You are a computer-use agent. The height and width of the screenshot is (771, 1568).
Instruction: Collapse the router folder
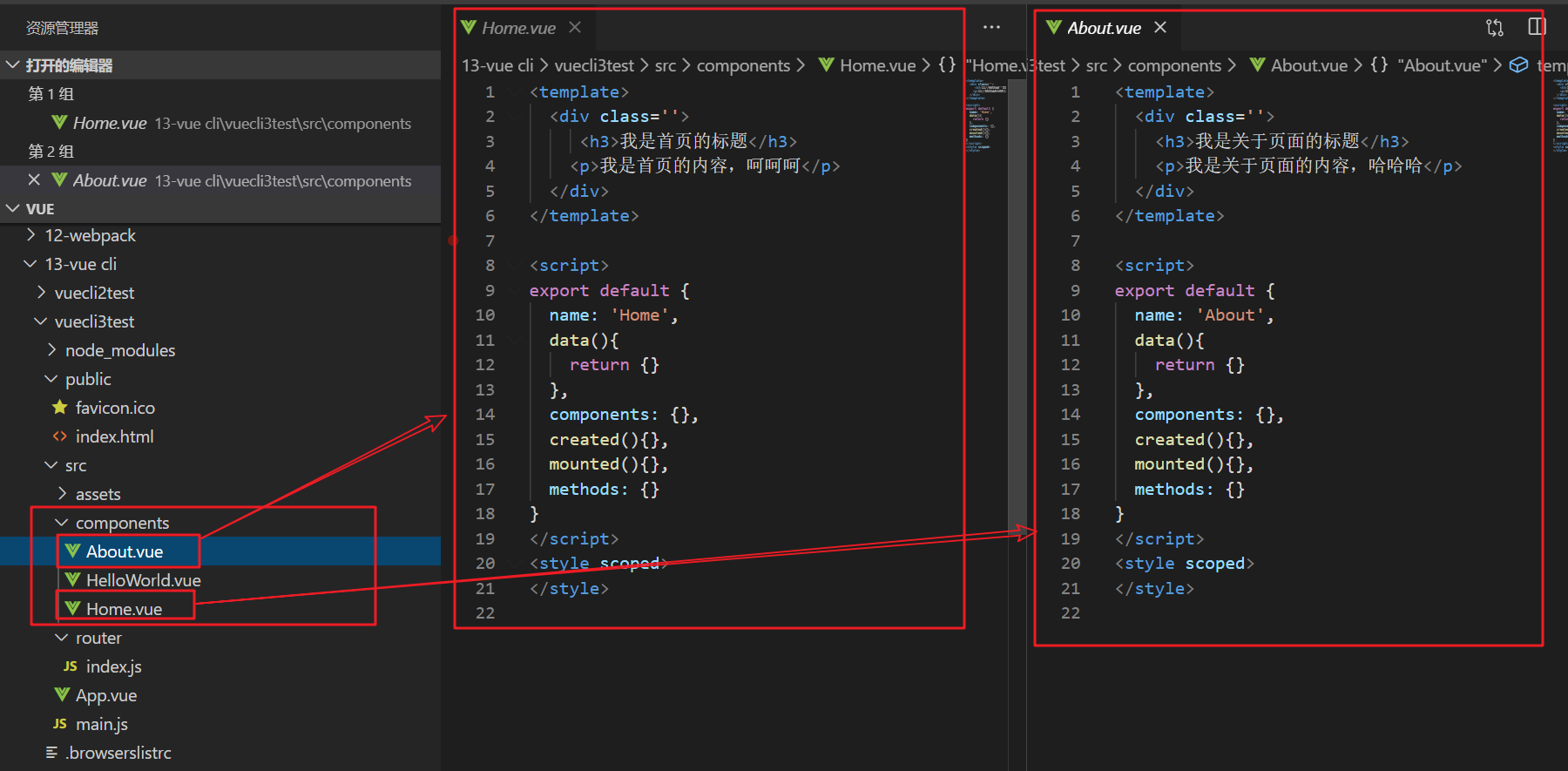tap(62, 638)
